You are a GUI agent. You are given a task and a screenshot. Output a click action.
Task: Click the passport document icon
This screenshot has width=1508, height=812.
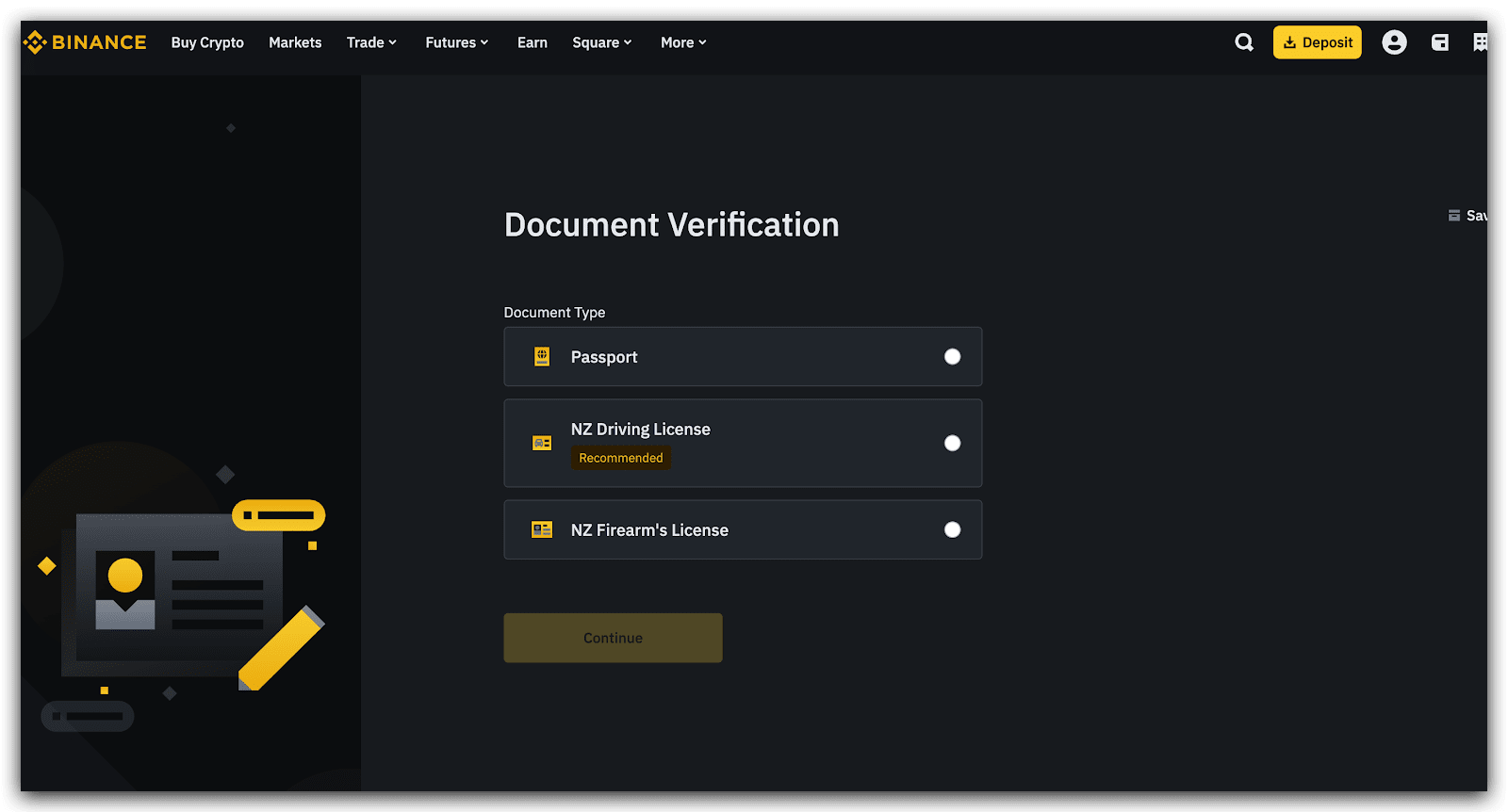pos(542,356)
